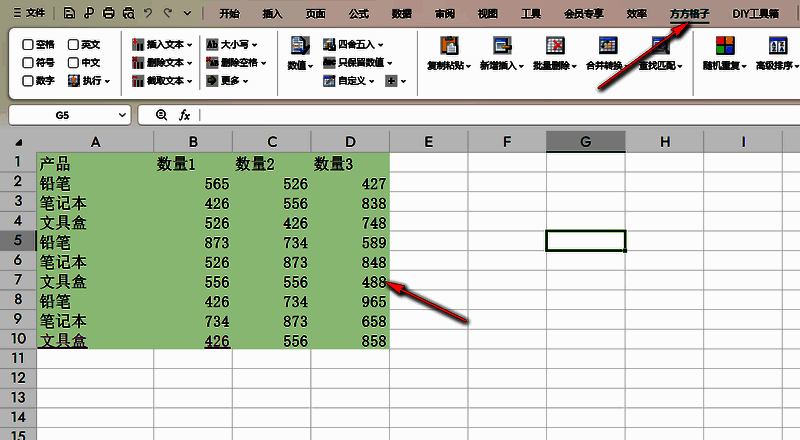Enable the 空格 checkbox
Viewport: 800px width, 440px height.
tap(28, 45)
